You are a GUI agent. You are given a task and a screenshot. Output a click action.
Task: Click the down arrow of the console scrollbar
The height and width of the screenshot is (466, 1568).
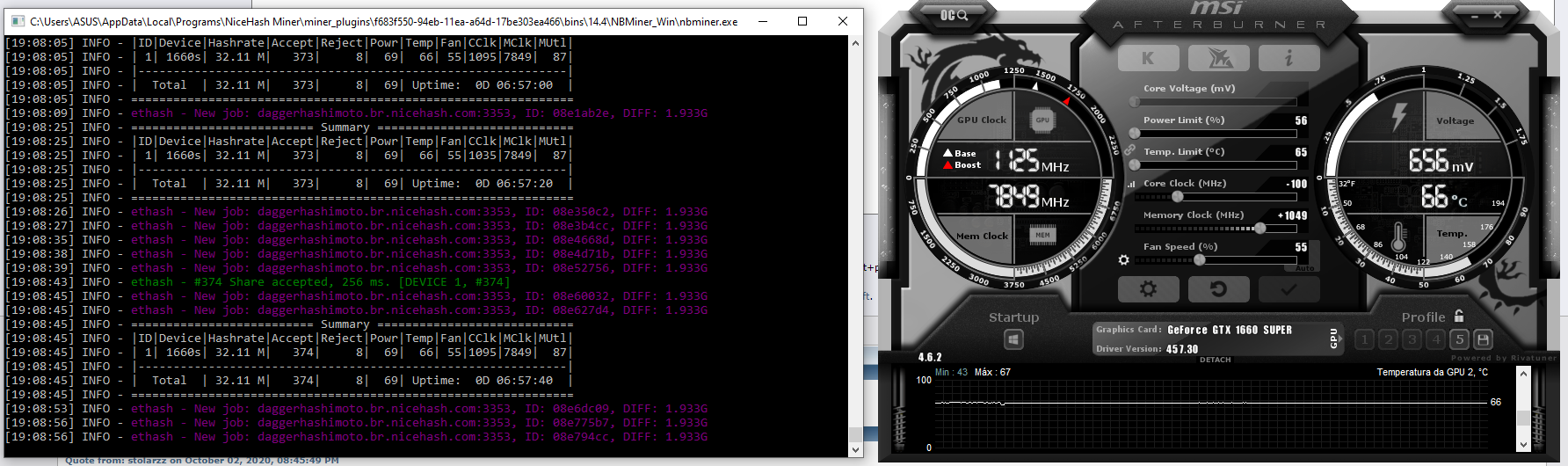tap(856, 449)
